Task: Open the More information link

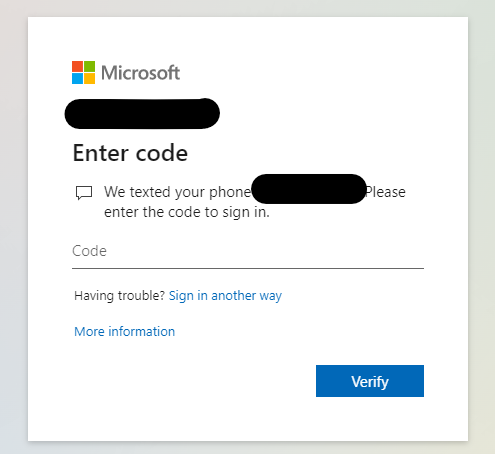Action: 124,332
